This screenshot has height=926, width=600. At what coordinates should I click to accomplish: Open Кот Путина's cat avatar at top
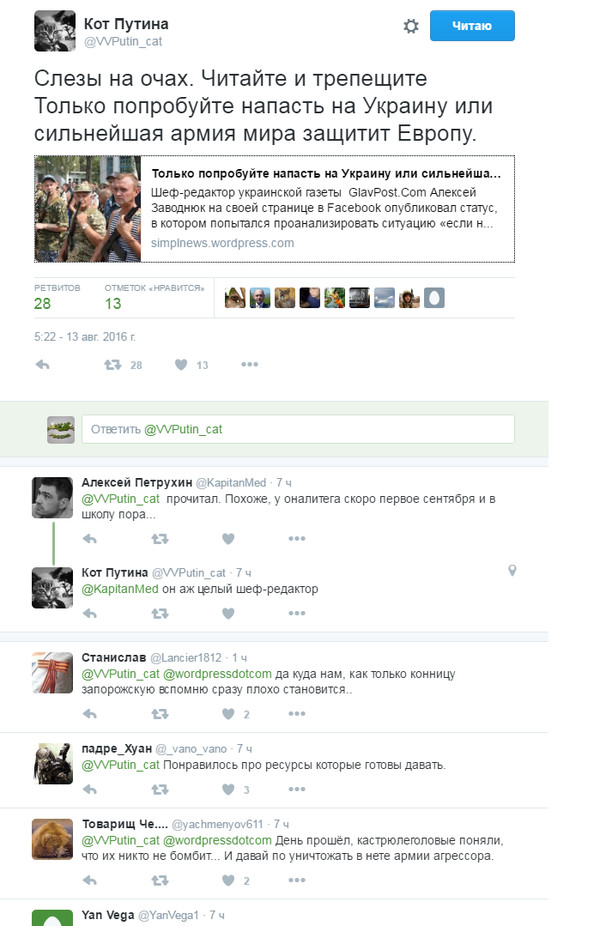click(55, 31)
